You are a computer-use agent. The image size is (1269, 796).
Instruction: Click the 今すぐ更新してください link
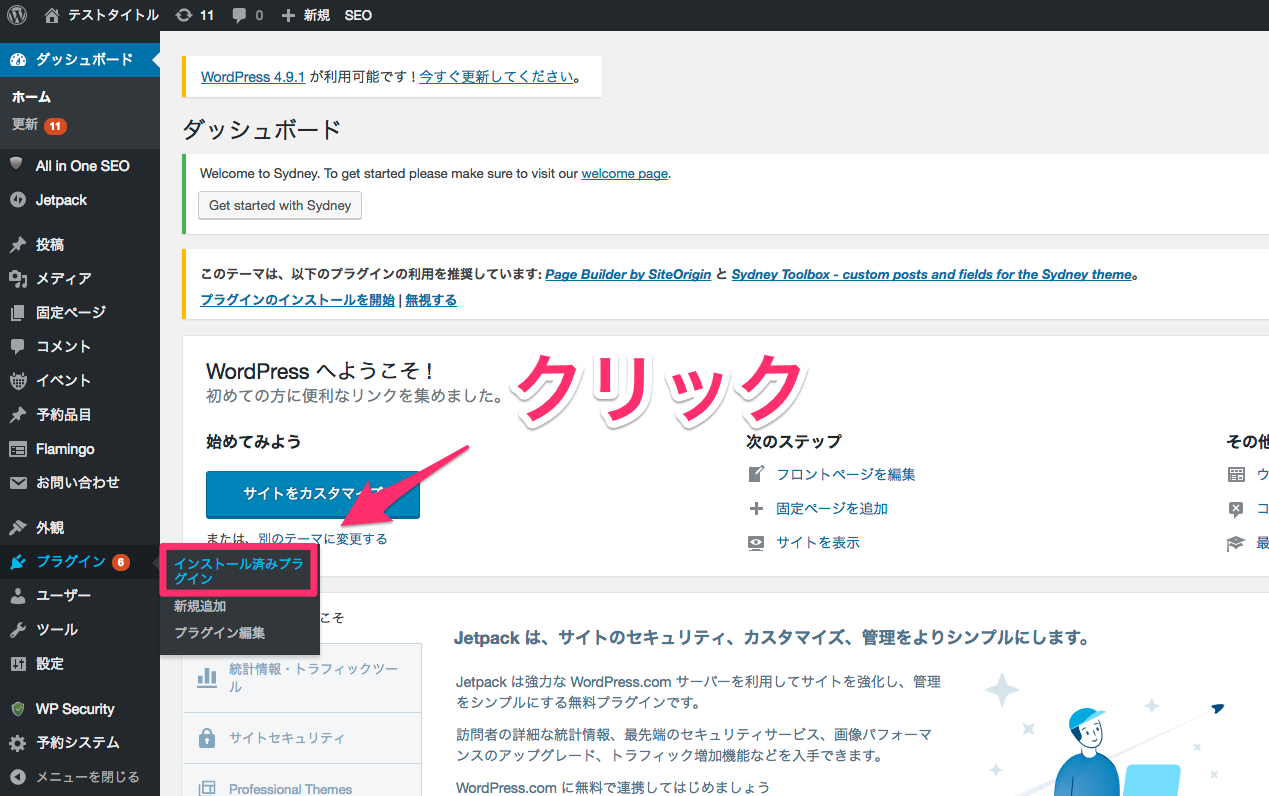point(497,76)
